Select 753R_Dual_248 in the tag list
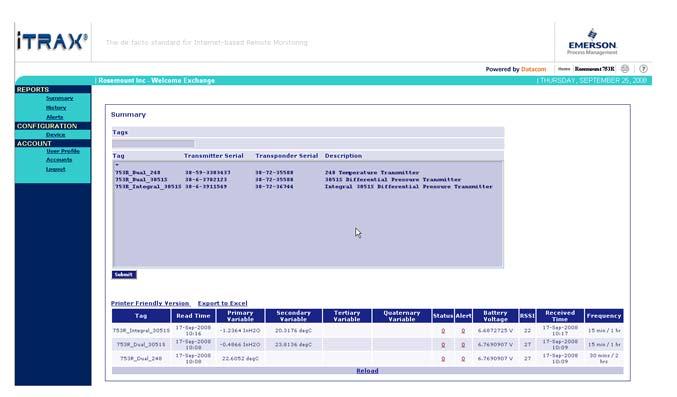Image resolution: width=677 pixels, height=397 pixels. (x=138, y=172)
